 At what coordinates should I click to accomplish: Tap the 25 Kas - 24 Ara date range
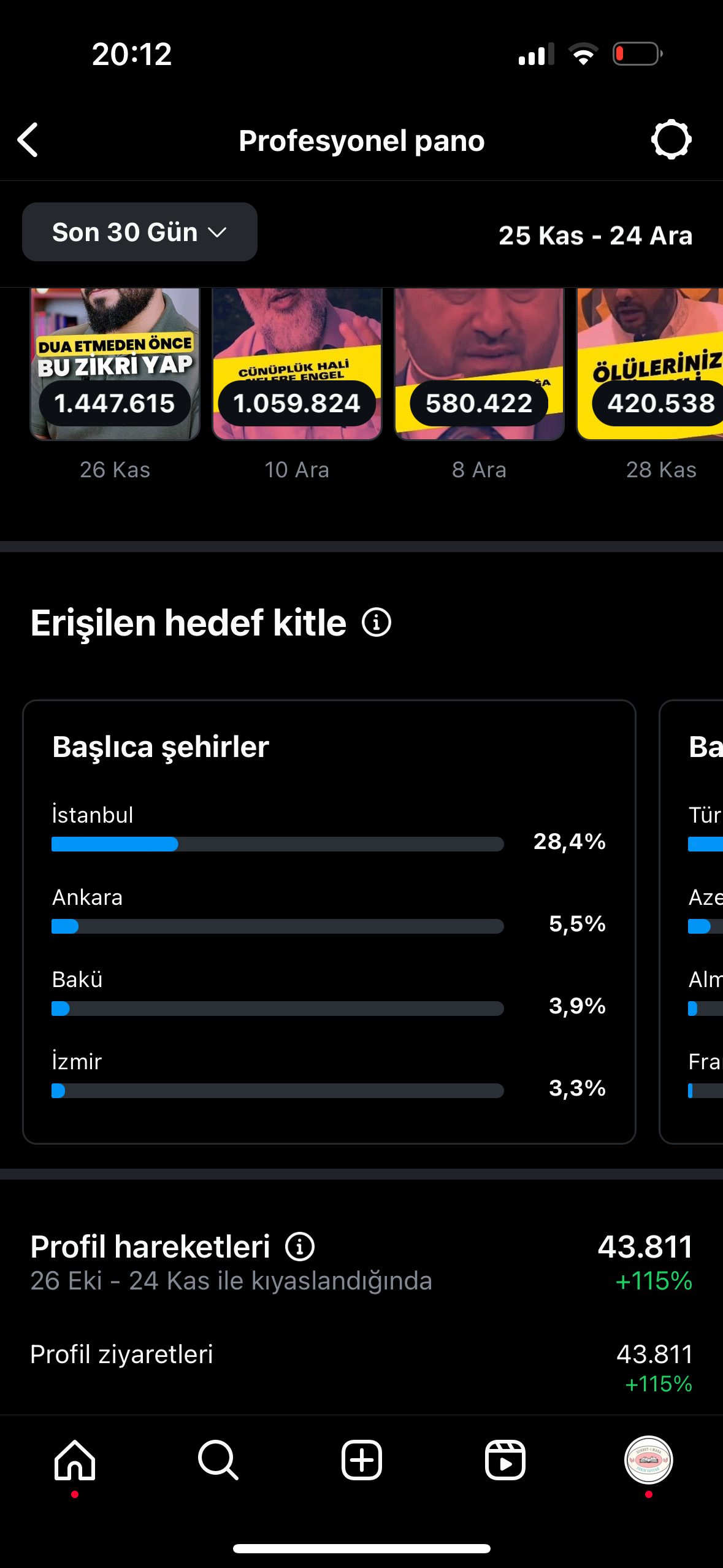click(595, 236)
